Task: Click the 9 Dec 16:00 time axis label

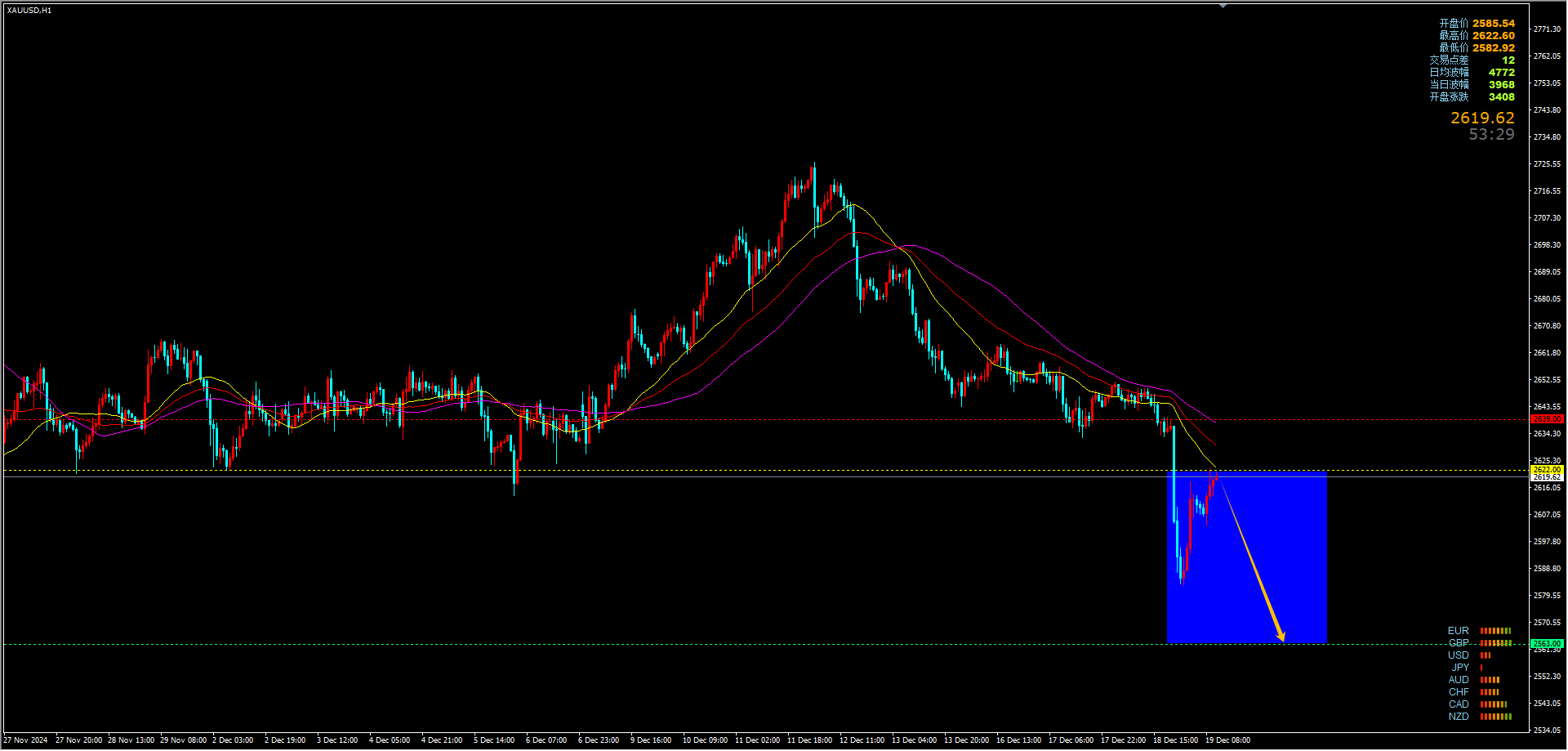Action: click(x=651, y=740)
